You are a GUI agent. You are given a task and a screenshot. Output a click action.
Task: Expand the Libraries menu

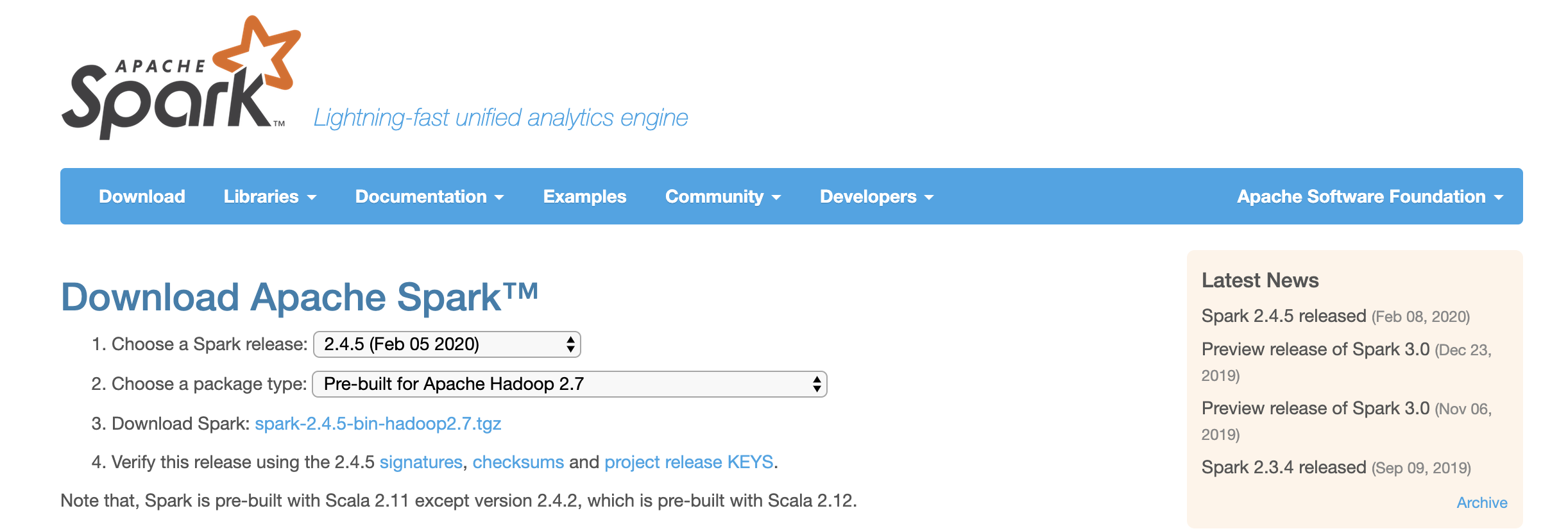pyautogui.click(x=270, y=196)
